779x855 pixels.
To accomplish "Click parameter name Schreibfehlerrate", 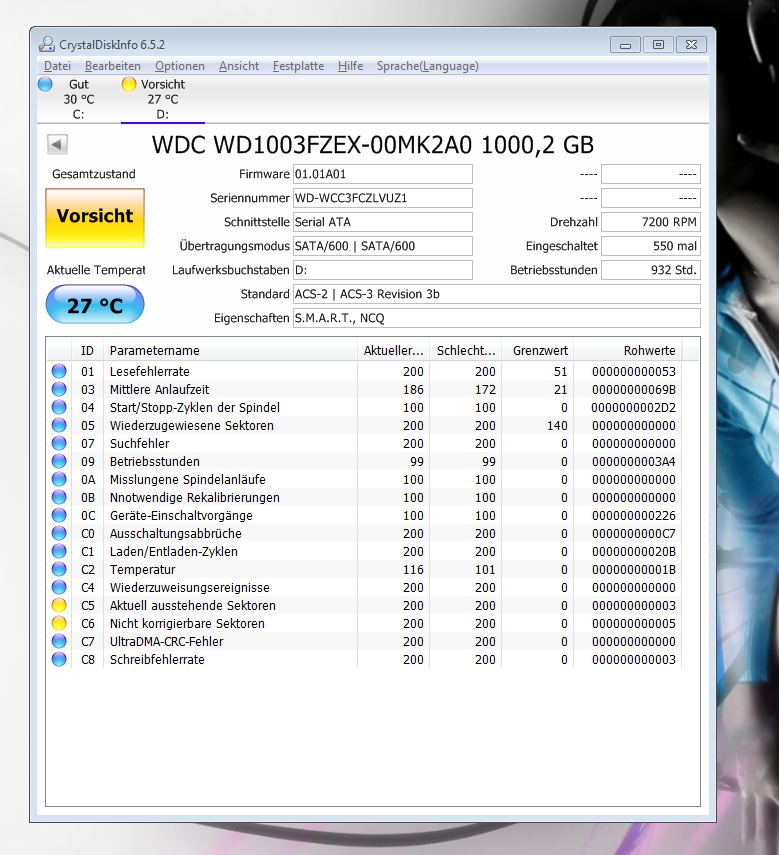I will tap(157, 659).
